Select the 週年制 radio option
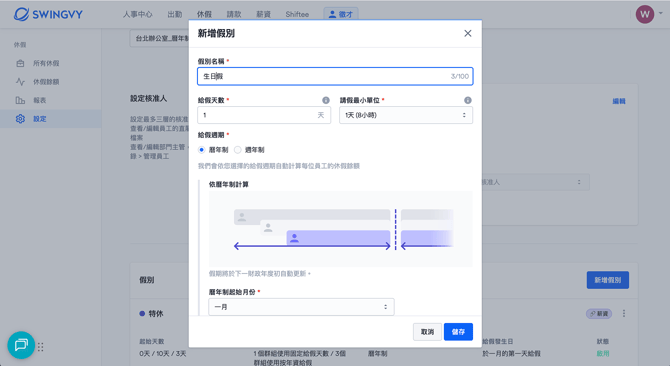Screen dimensions: 670x366 238,150
